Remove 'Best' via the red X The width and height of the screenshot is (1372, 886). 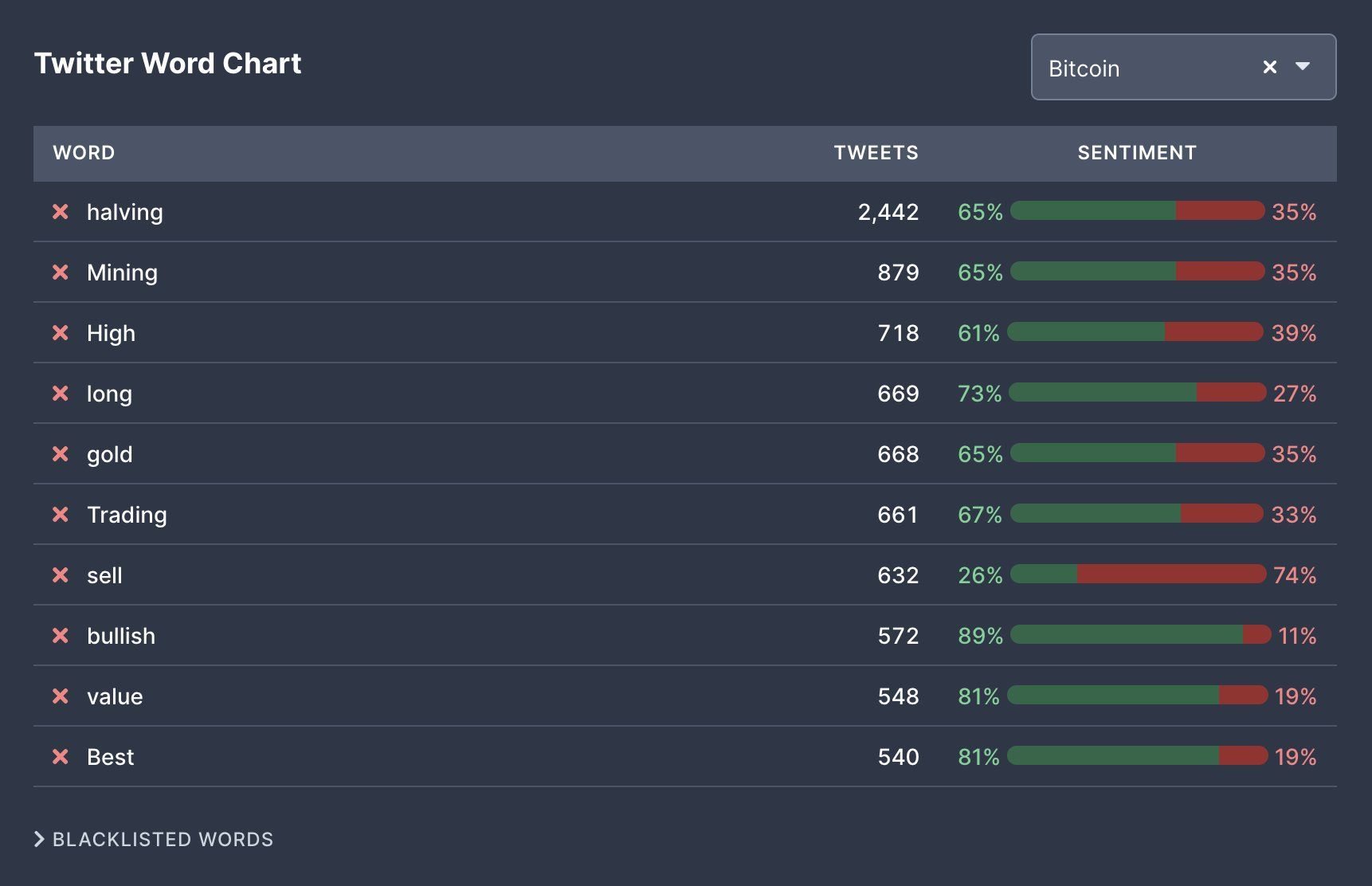coord(61,757)
